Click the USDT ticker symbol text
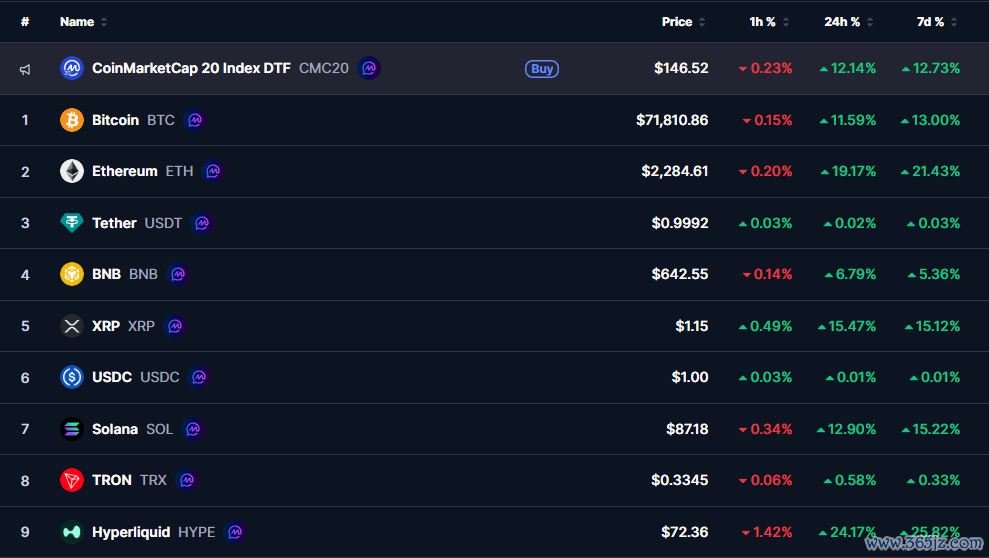 pyautogui.click(x=163, y=223)
